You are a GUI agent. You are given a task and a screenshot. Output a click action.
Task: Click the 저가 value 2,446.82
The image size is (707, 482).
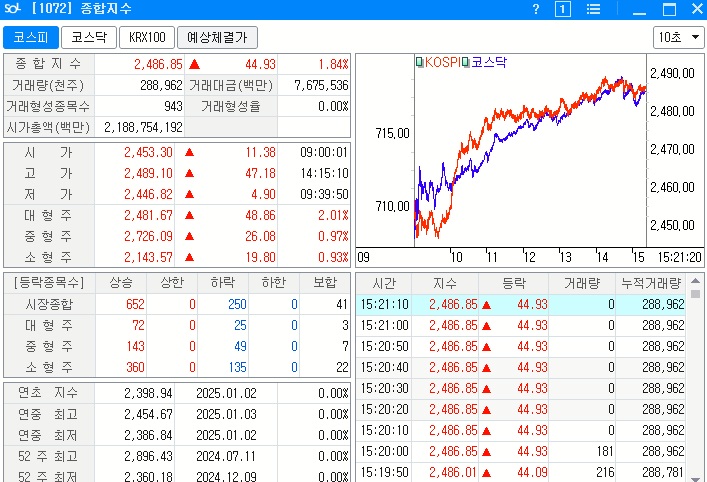[x=148, y=194]
